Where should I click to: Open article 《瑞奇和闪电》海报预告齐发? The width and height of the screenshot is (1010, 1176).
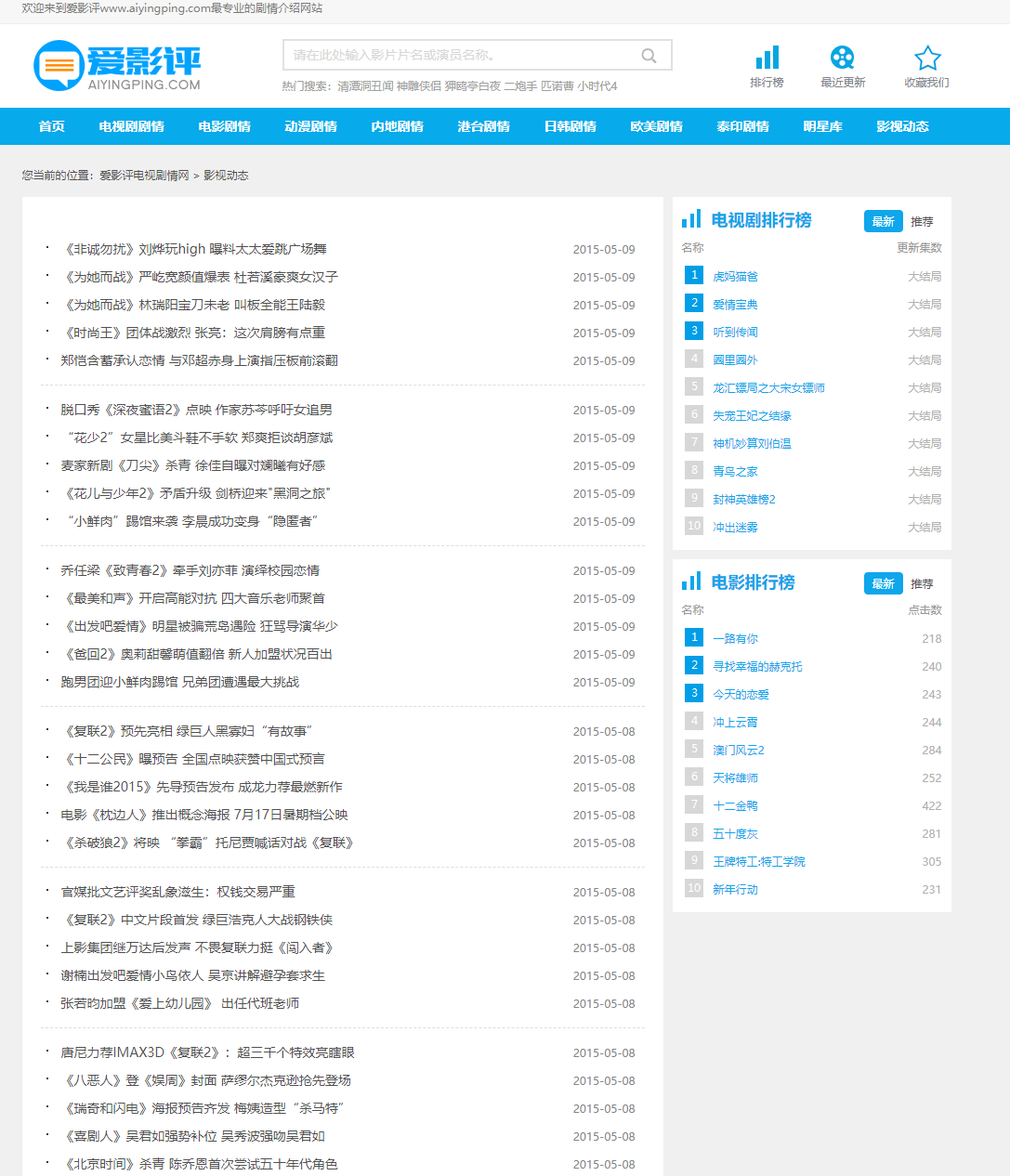[203, 1108]
